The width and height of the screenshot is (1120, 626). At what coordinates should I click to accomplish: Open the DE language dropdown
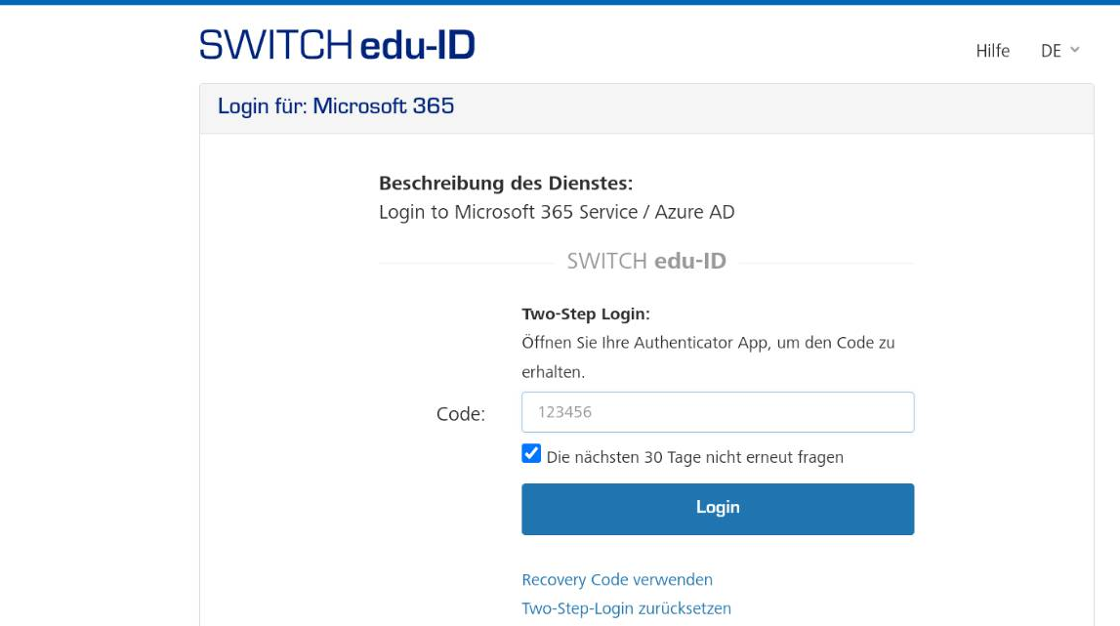1060,51
